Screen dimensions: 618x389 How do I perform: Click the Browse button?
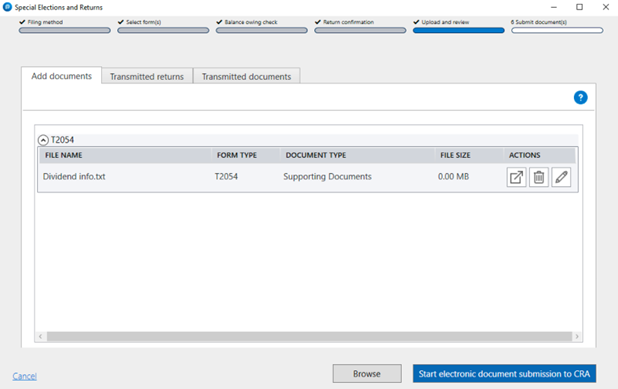click(367, 374)
